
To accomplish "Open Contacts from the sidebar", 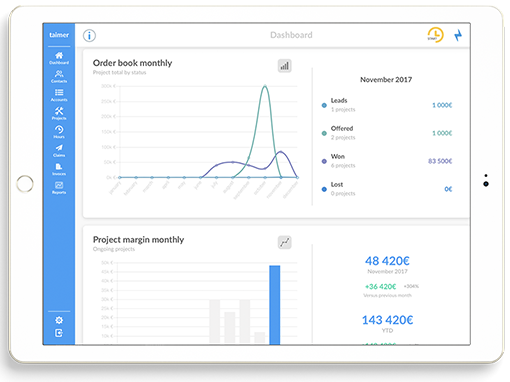I will click(x=59, y=76).
